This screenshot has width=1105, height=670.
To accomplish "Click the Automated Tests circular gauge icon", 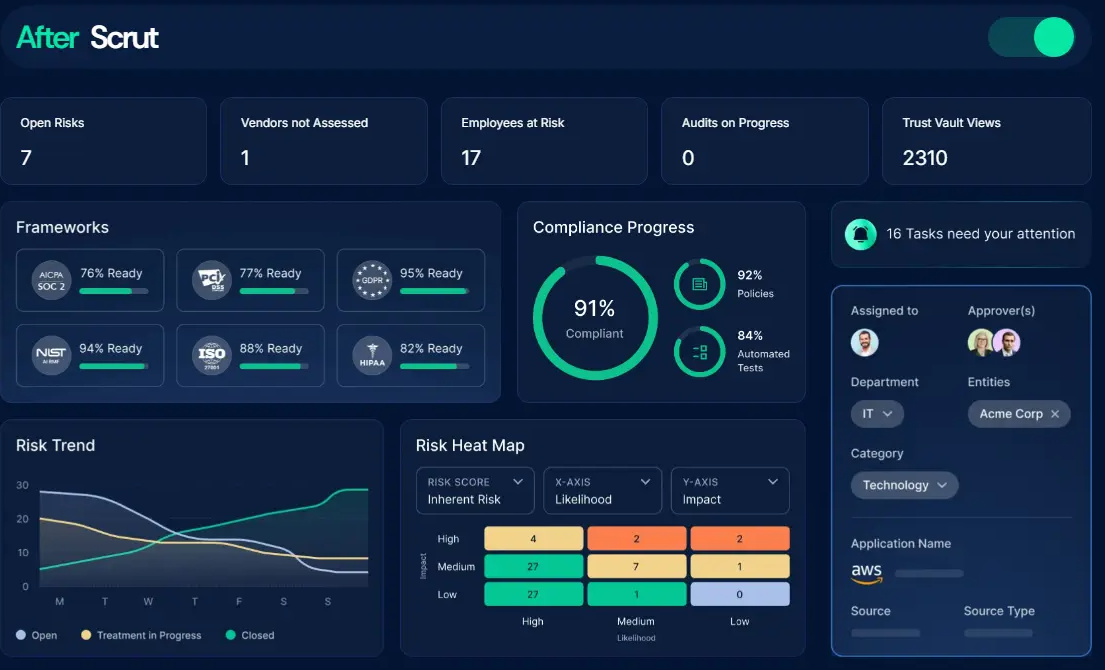I will click(699, 352).
